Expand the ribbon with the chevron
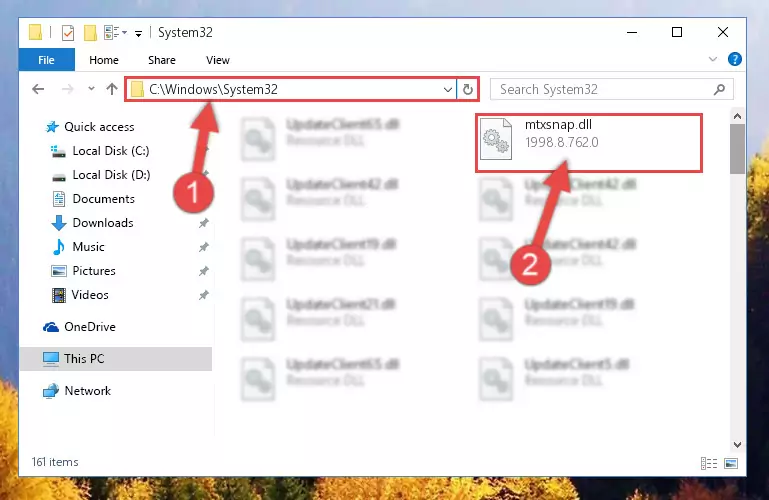This screenshot has height=500, width=769. (713, 59)
